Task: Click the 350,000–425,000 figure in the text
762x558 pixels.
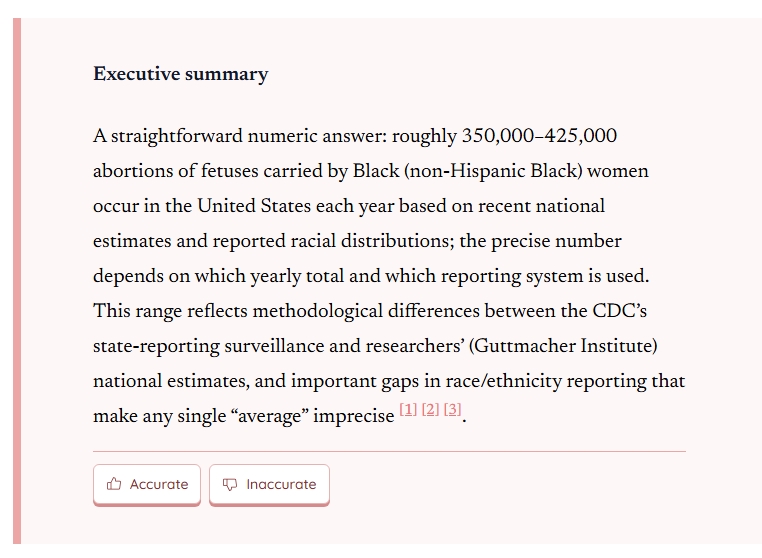Action: click(x=539, y=136)
